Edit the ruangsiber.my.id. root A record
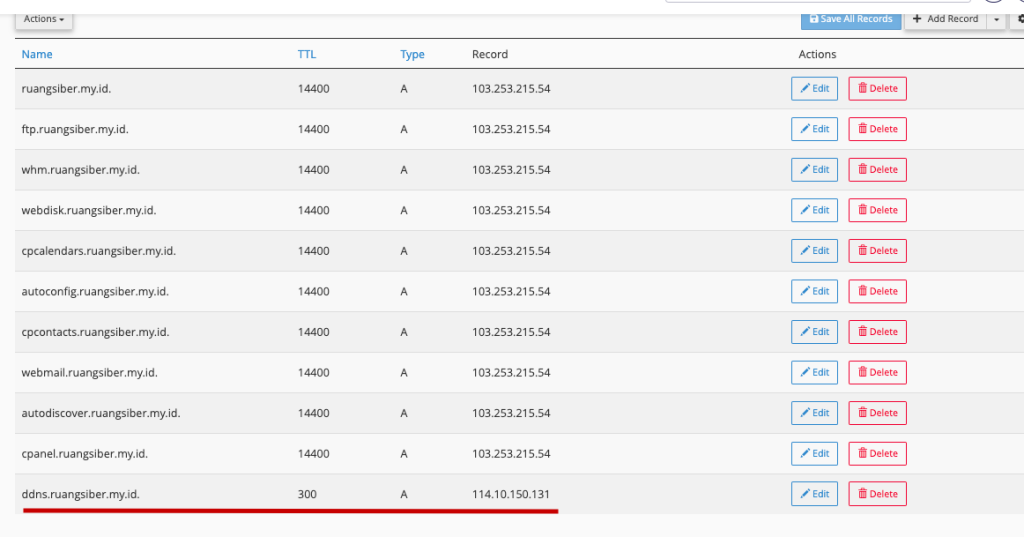 [815, 88]
